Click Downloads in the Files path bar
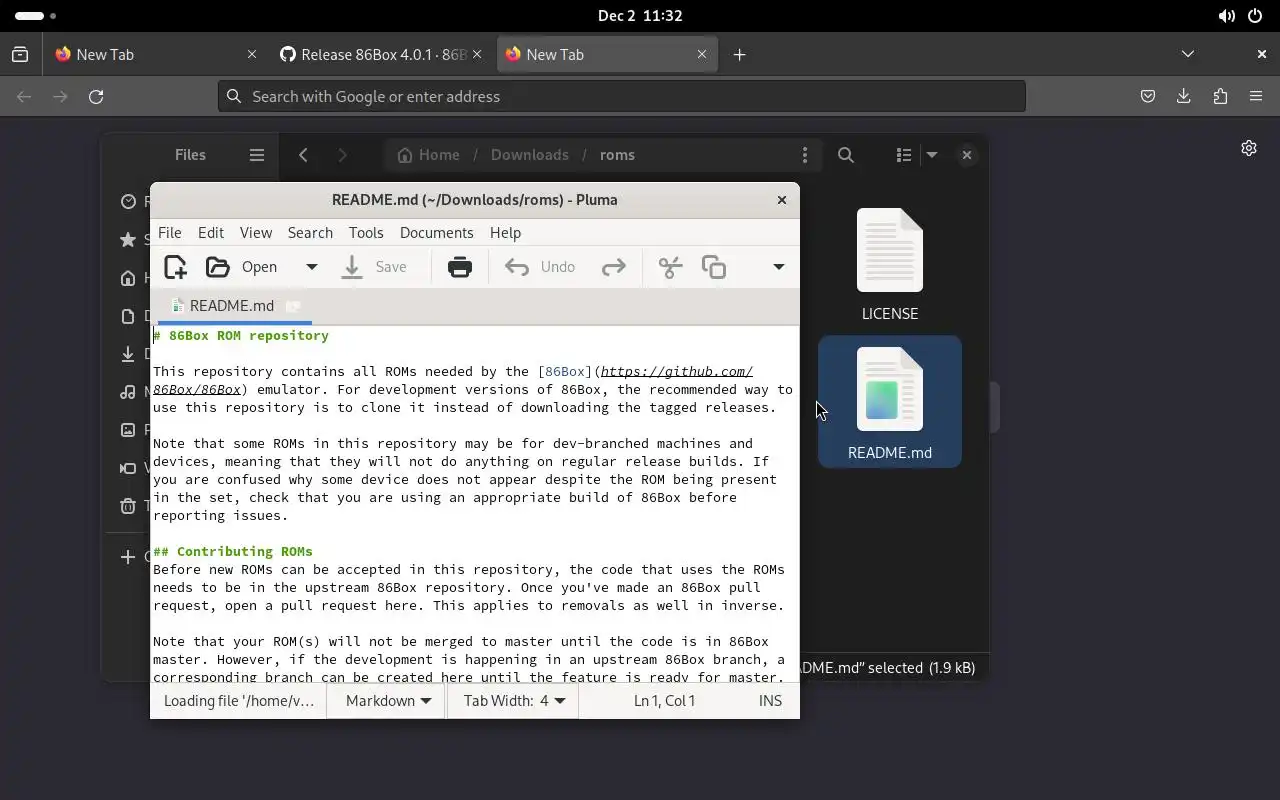This screenshot has height=800, width=1280. click(530, 155)
